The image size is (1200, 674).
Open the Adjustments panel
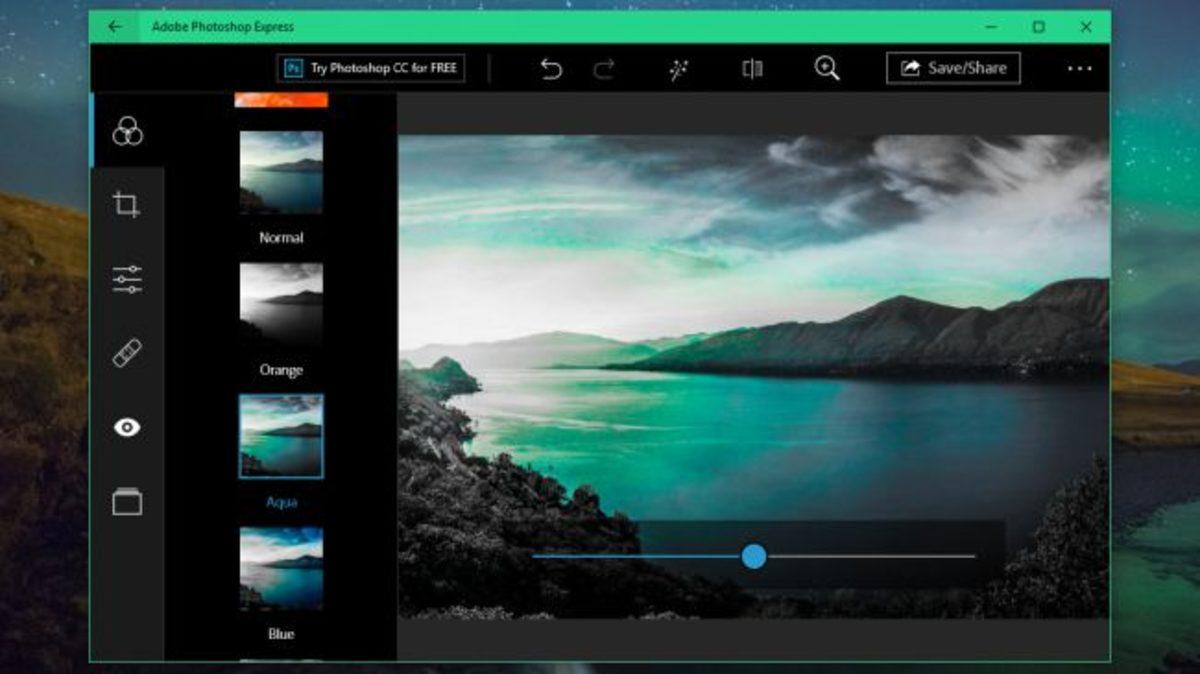[127, 281]
